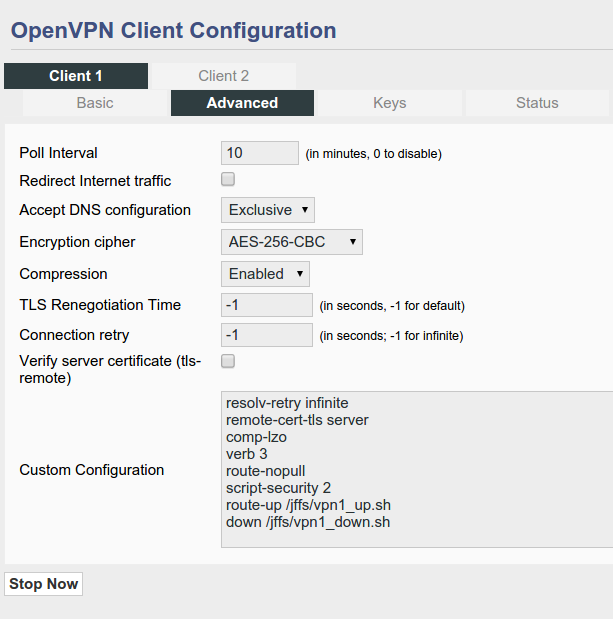The height and width of the screenshot is (619, 613).
Task: Open the Compression dropdown
Action: (x=265, y=274)
